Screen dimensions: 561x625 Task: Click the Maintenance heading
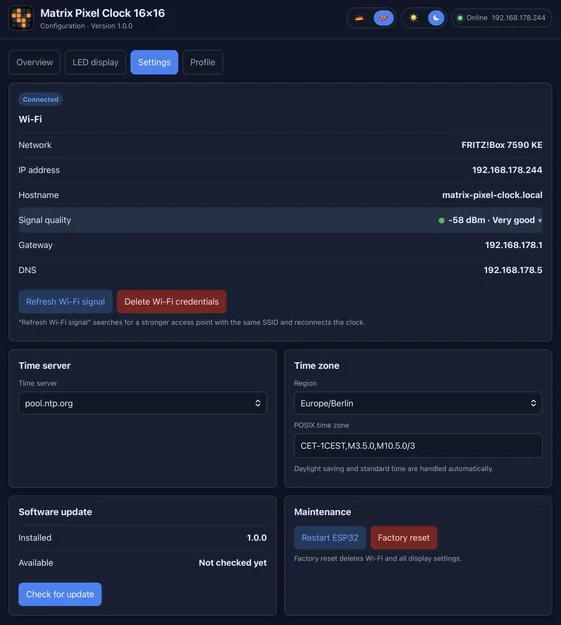[x=323, y=512]
